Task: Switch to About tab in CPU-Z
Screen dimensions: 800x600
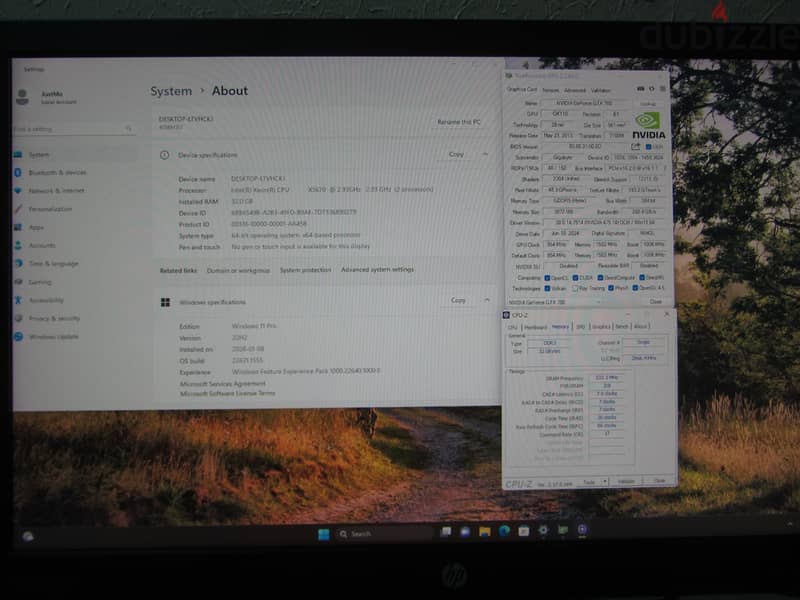Action: [640, 327]
